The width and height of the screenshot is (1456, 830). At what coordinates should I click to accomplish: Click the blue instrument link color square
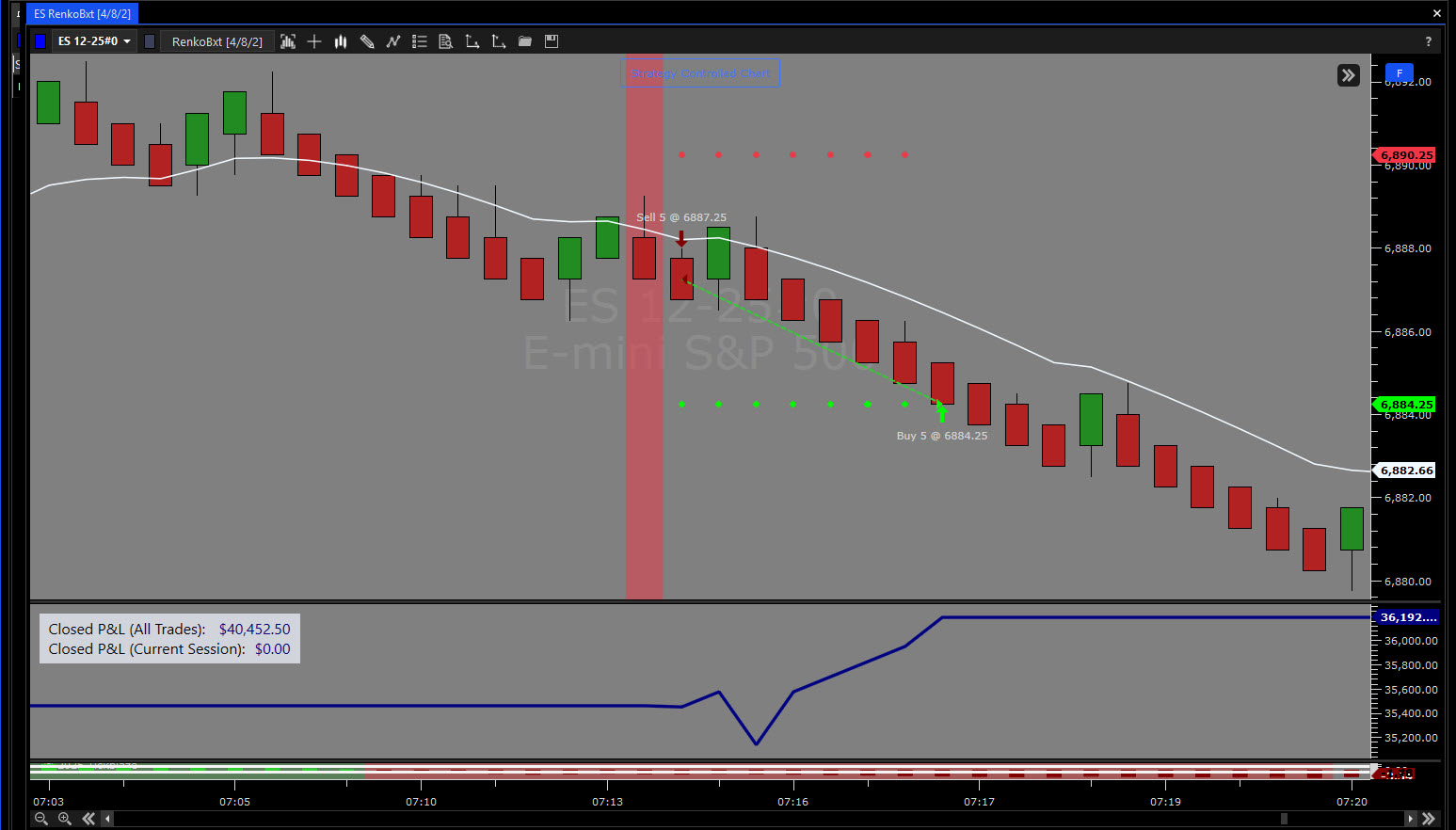pyautogui.click(x=40, y=41)
